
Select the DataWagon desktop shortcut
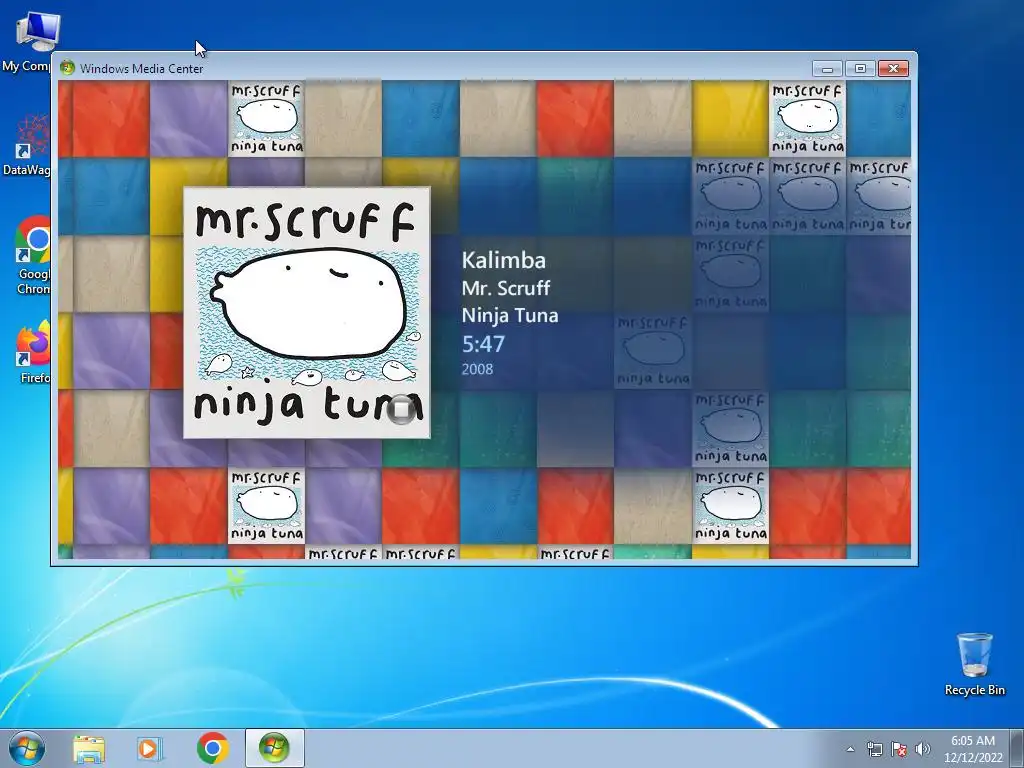(26, 145)
